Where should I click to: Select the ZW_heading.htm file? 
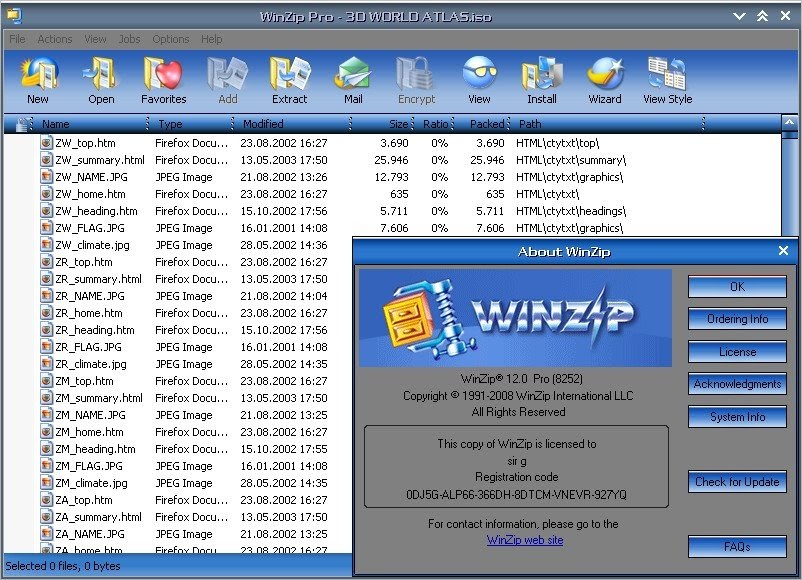[x=96, y=211]
